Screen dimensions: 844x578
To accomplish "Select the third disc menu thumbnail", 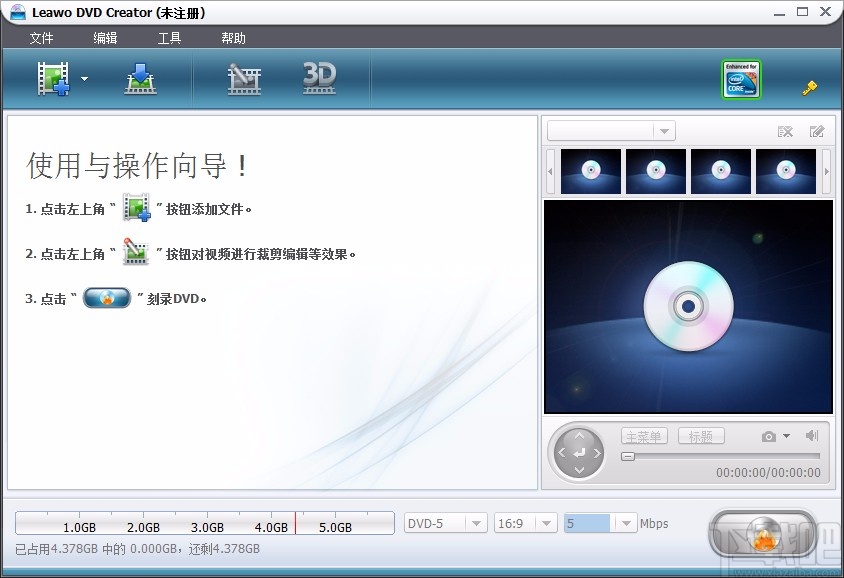I will (721, 171).
